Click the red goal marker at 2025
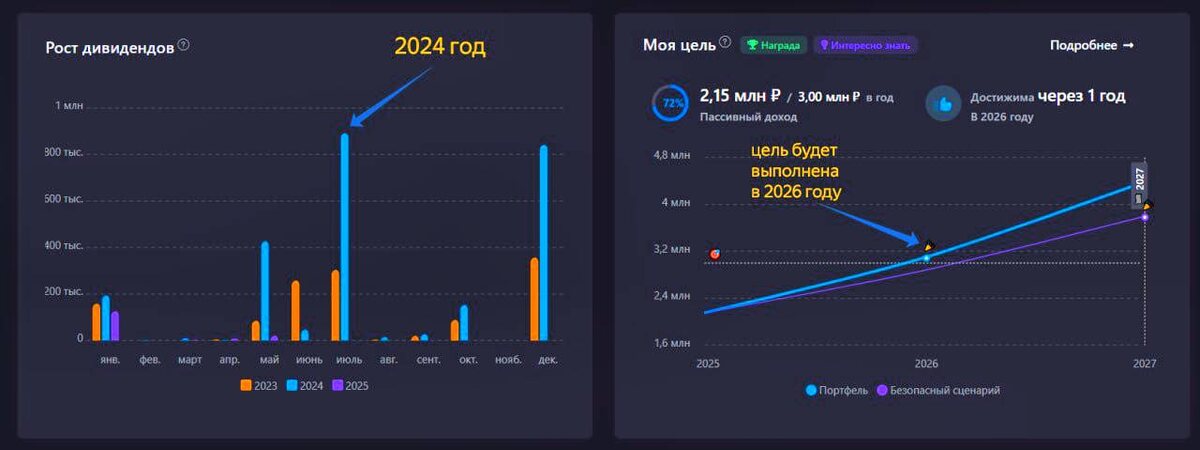Viewport: 1200px width, 450px height. pyautogui.click(x=714, y=254)
